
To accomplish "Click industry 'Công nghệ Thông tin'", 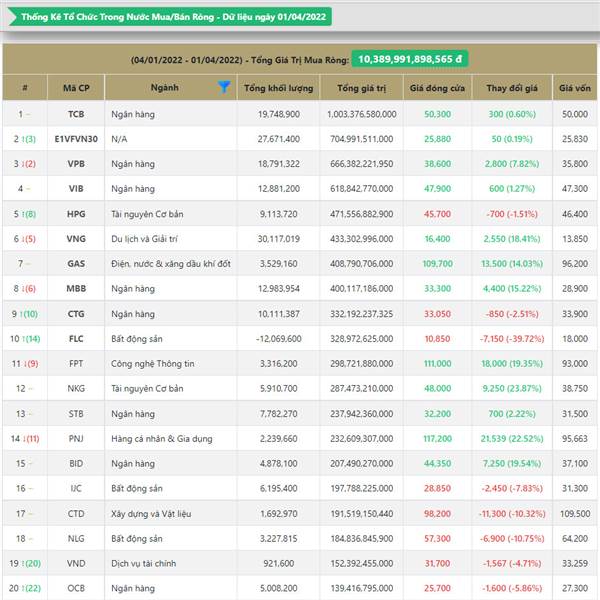I will click(x=153, y=364).
